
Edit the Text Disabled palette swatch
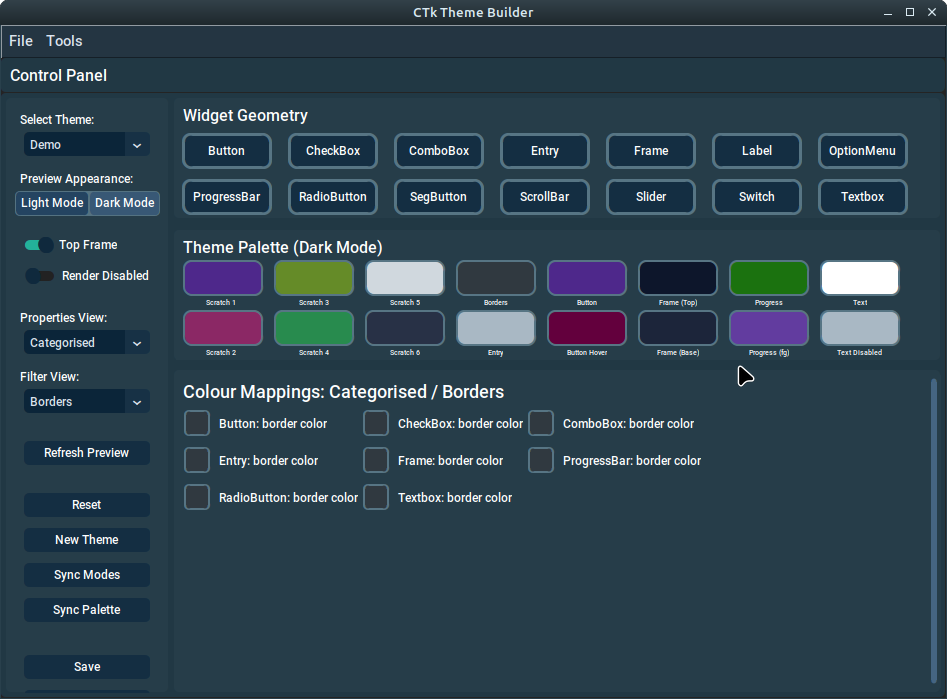tap(859, 328)
